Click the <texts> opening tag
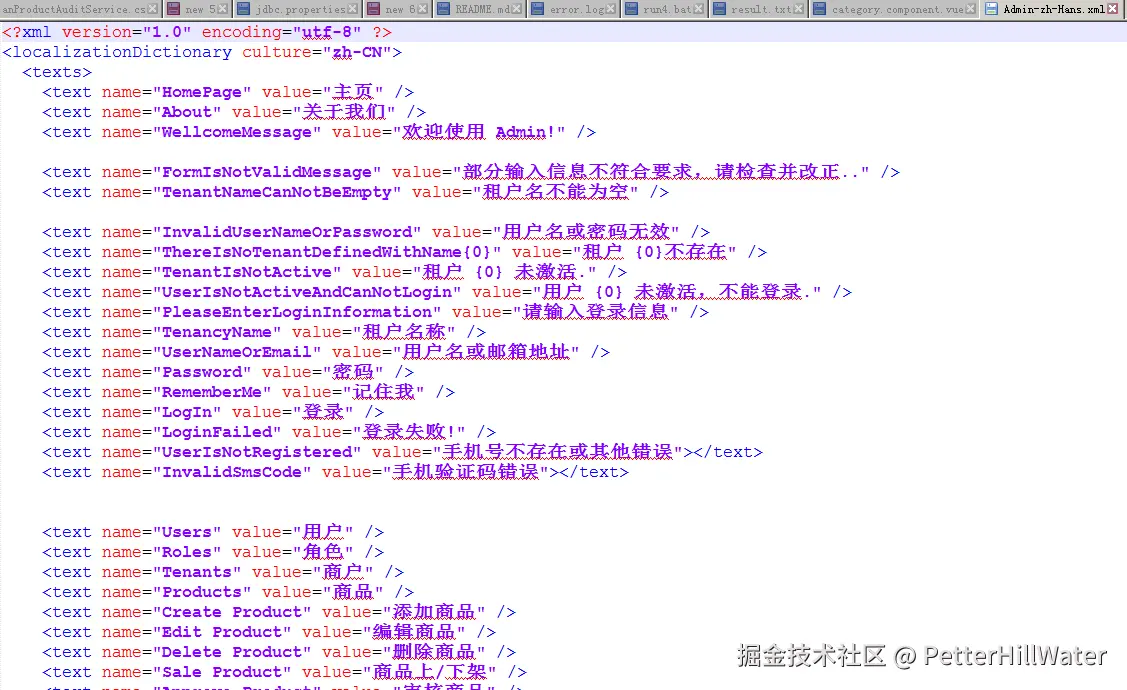 click(58, 73)
